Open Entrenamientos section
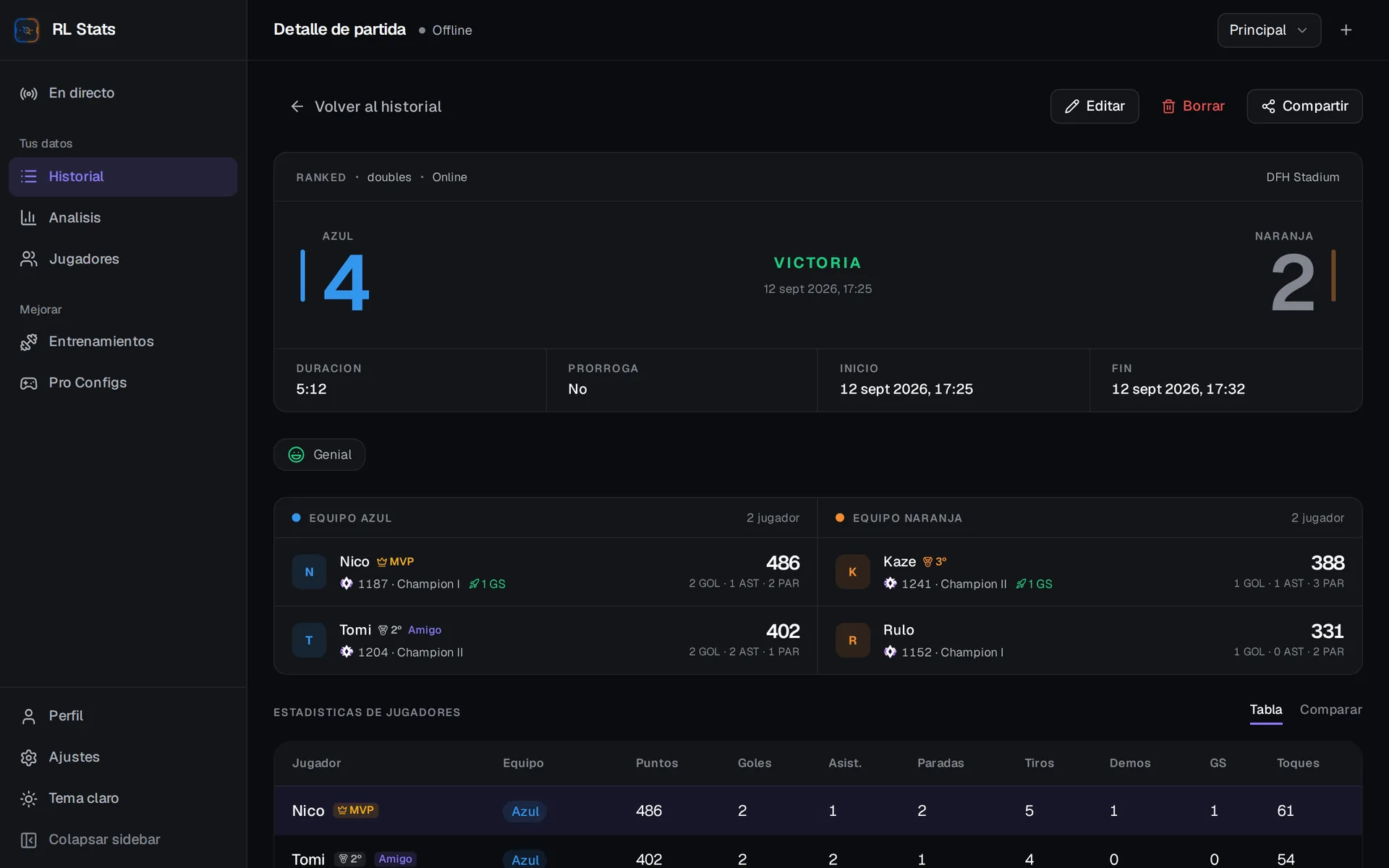 pyautogui.click(x=123, y=341)
